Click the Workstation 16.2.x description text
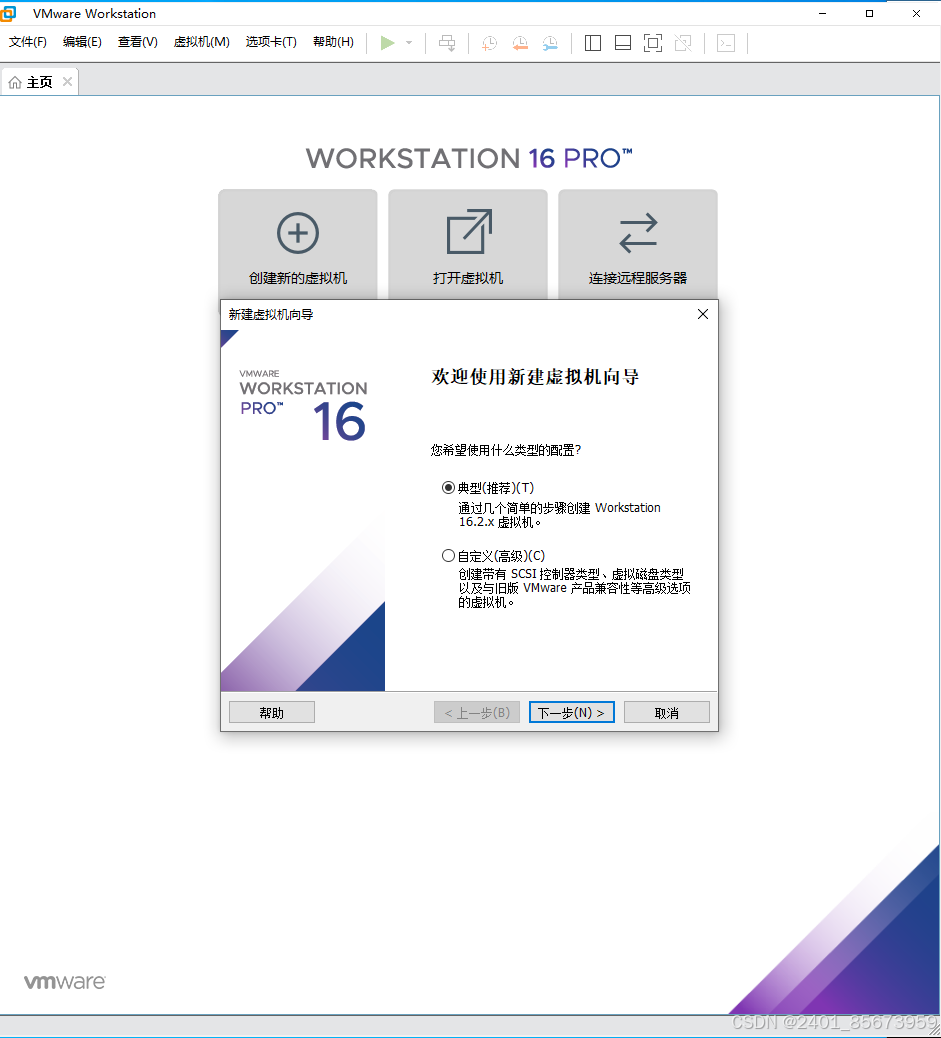Image resolution: width=941 pixels, height=1038 pixels. pyautogui.click(x=560, y=514)
